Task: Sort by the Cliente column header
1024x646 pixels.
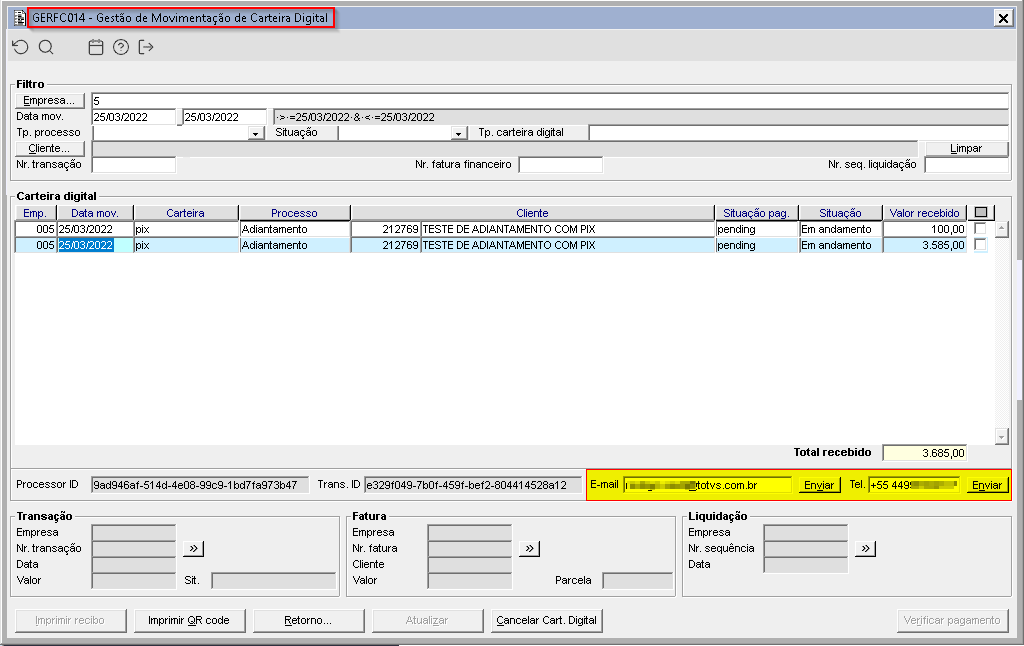Action: [532, 213]
